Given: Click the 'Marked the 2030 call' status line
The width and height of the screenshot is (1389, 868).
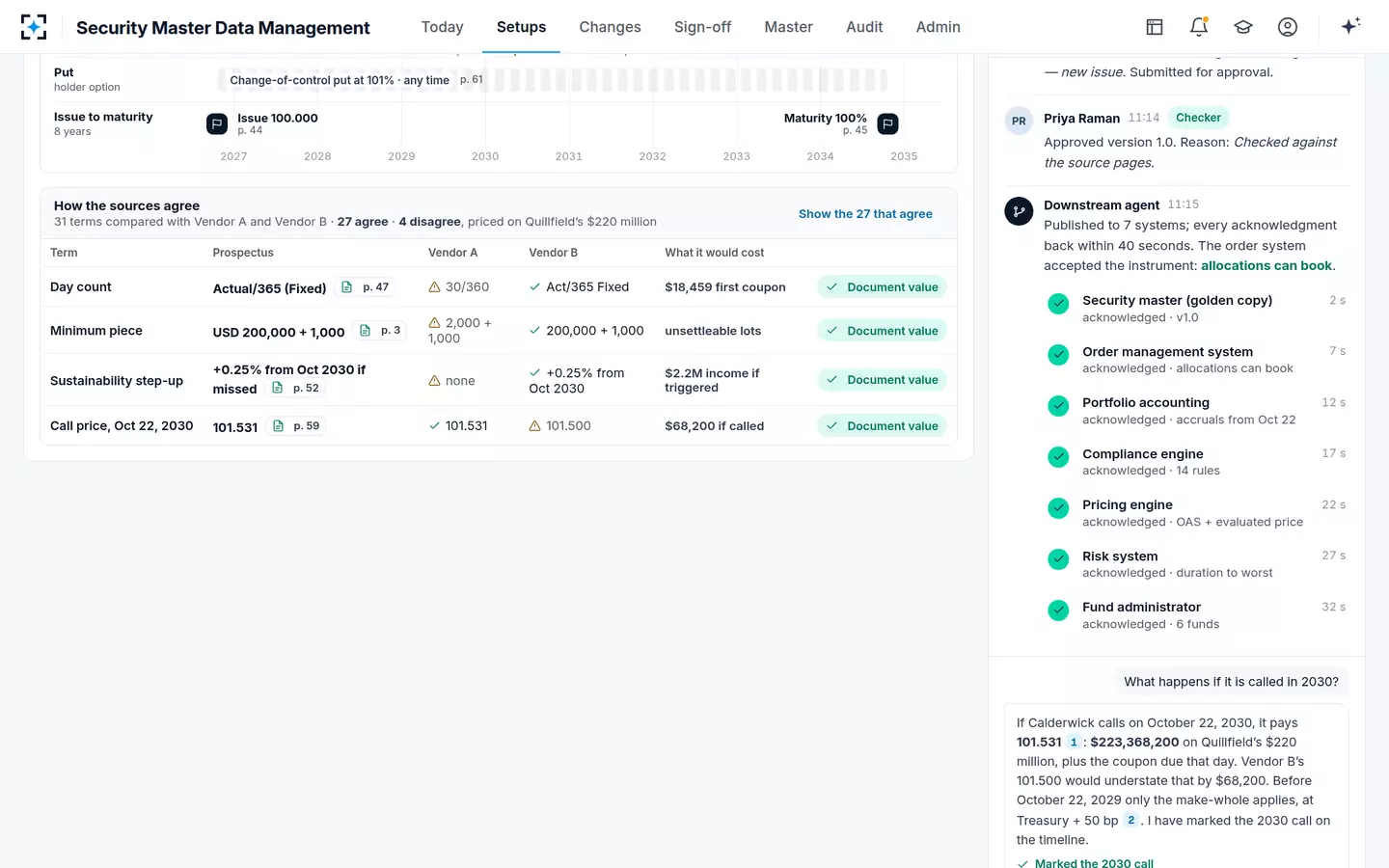Looking at the screenshot, I should point(1086,862).
